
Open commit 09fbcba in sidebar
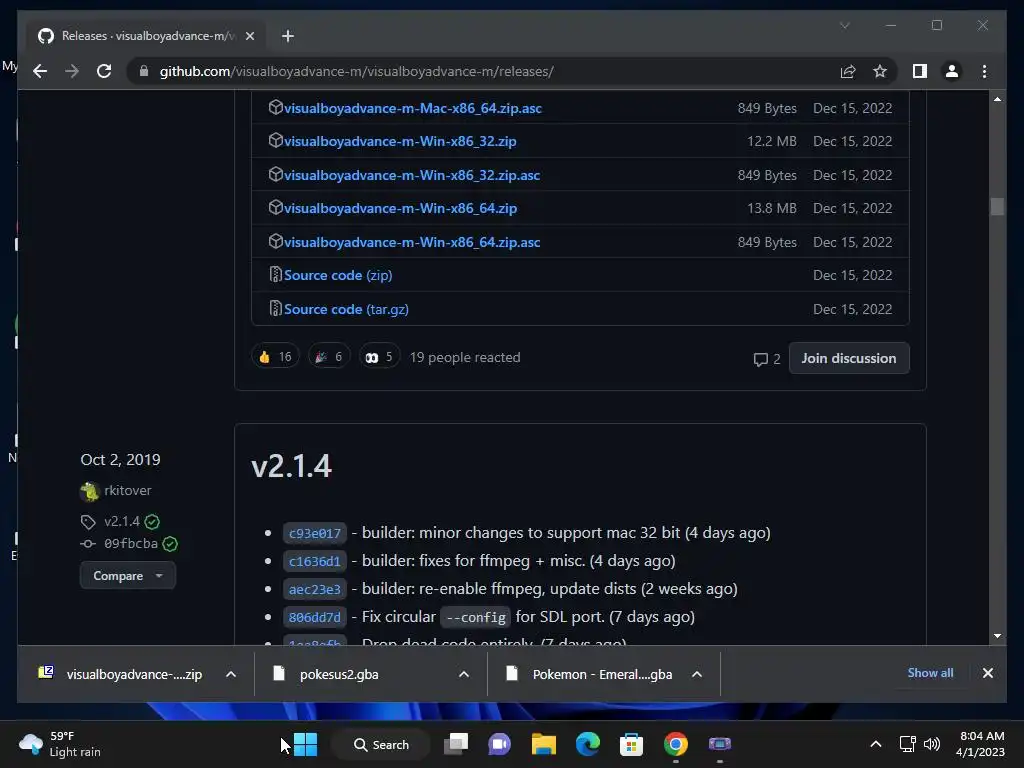pos(131,543)
